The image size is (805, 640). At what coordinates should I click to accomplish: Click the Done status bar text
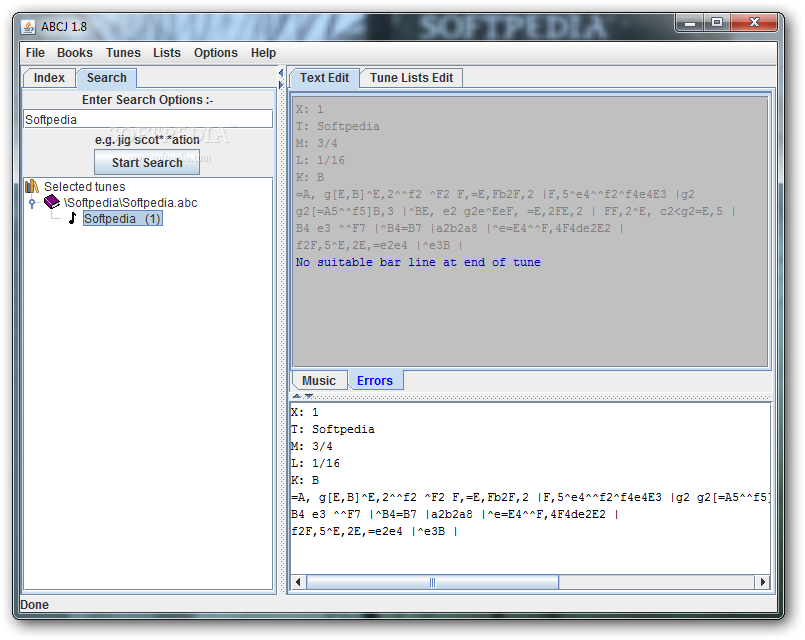[x=34, y=605]
